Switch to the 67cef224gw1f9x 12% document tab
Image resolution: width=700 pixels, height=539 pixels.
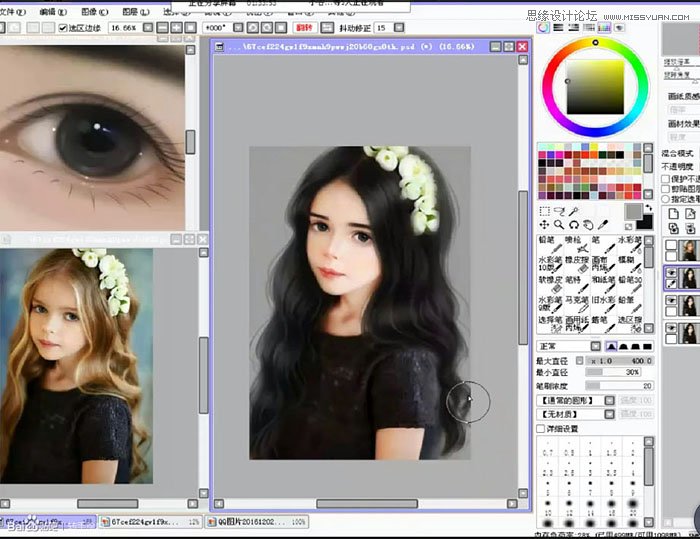[x=150, y=522]
